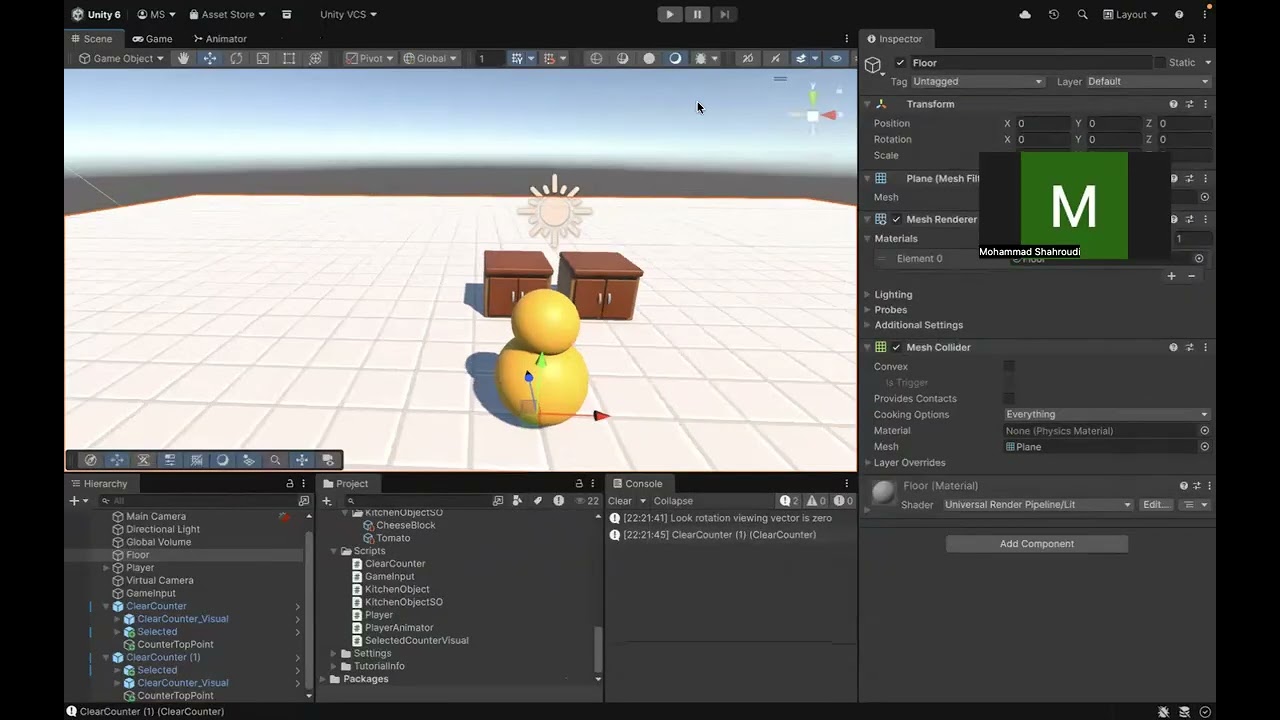Select the combined Transform tool
Viewport: 1280px width, 720px height.
tap(315, 58)
